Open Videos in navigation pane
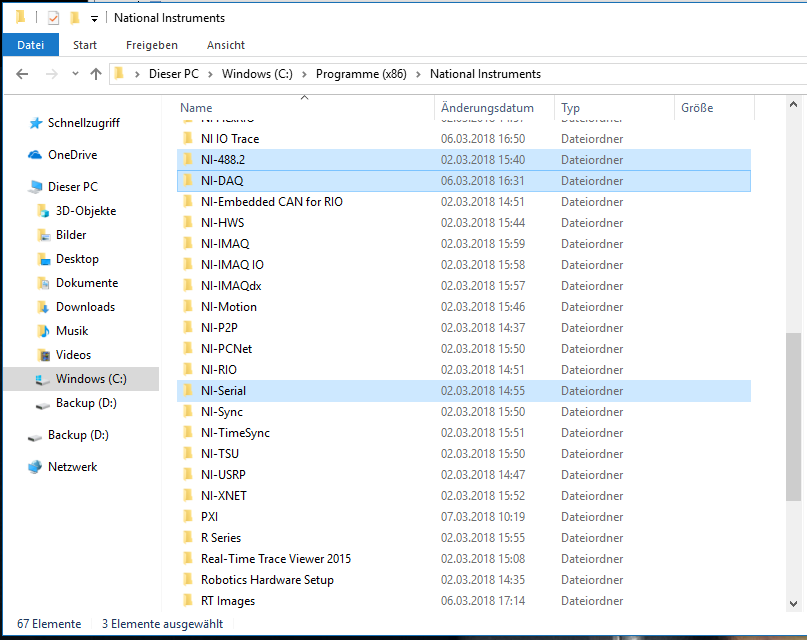807x640 pixels. coord(73,355)
